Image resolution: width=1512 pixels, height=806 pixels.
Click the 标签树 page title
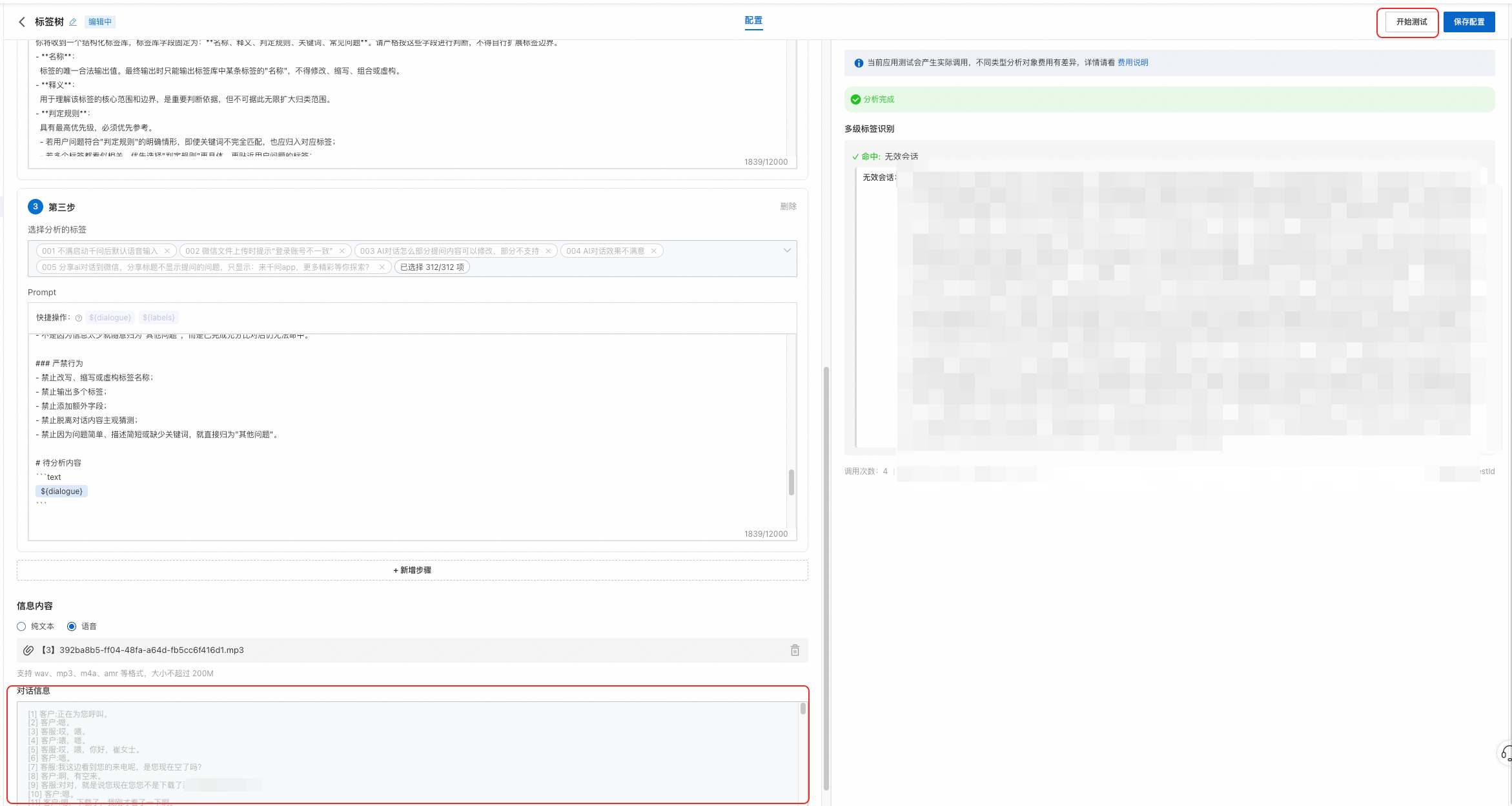pos(49,22)
